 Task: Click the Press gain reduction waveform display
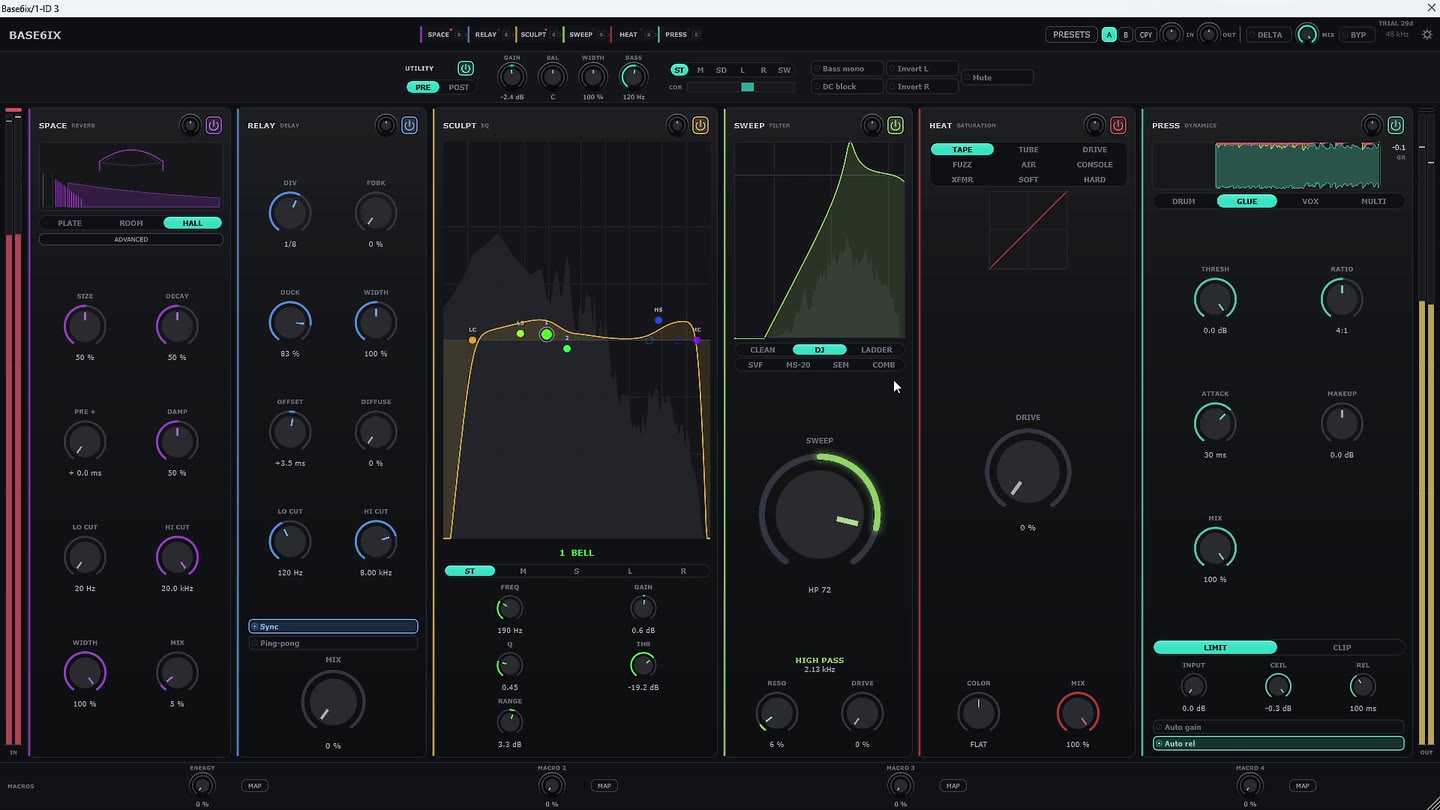coord(1267,165)
